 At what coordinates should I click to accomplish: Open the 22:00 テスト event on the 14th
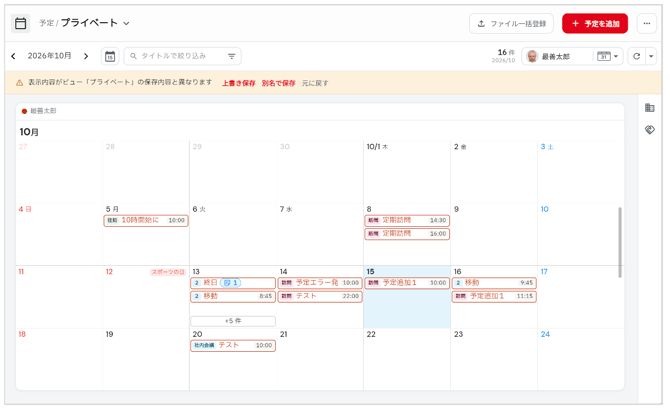pyautogui.click(x=320, y=296)
